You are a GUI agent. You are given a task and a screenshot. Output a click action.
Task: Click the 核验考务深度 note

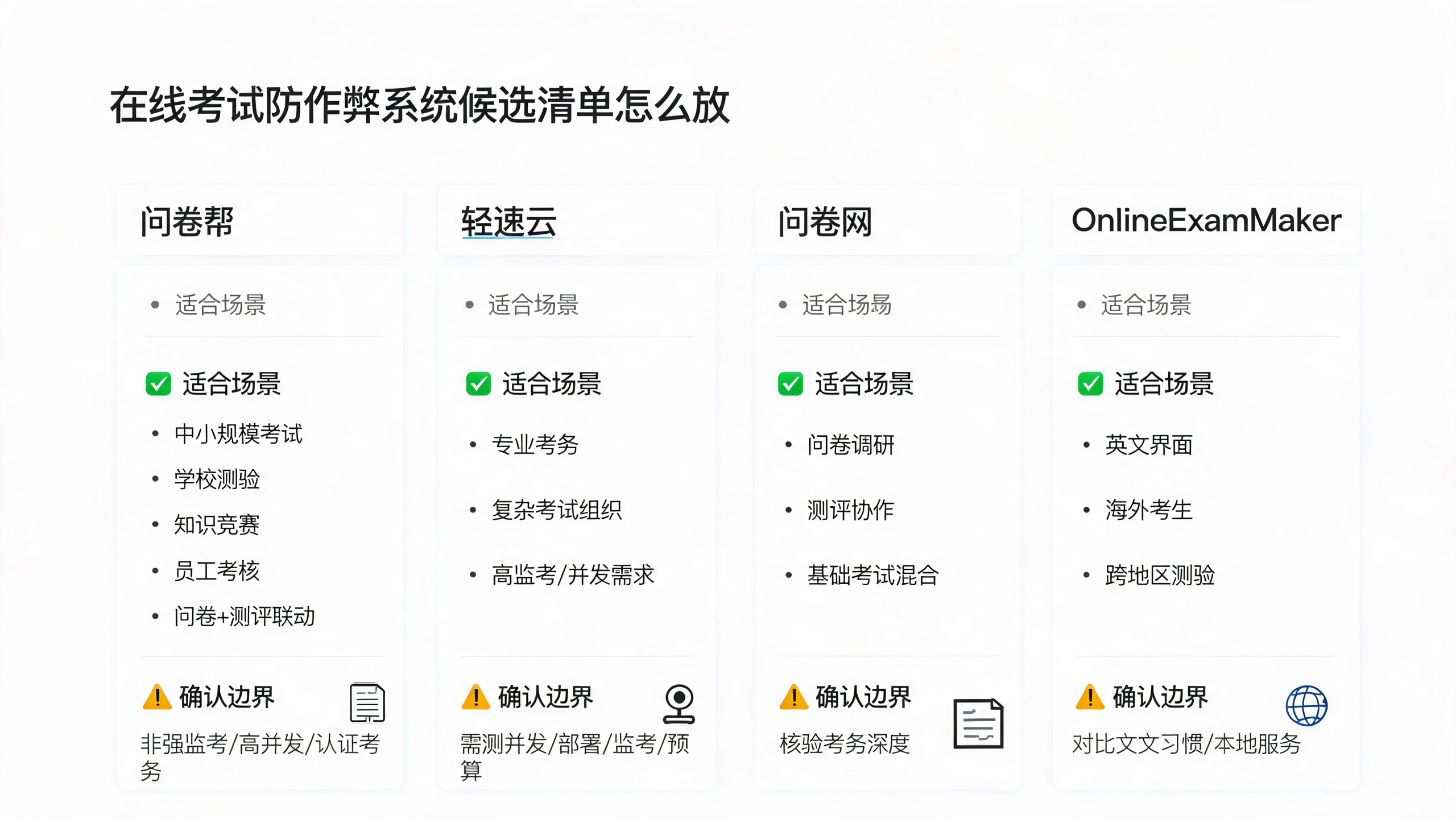click(845, 744)
